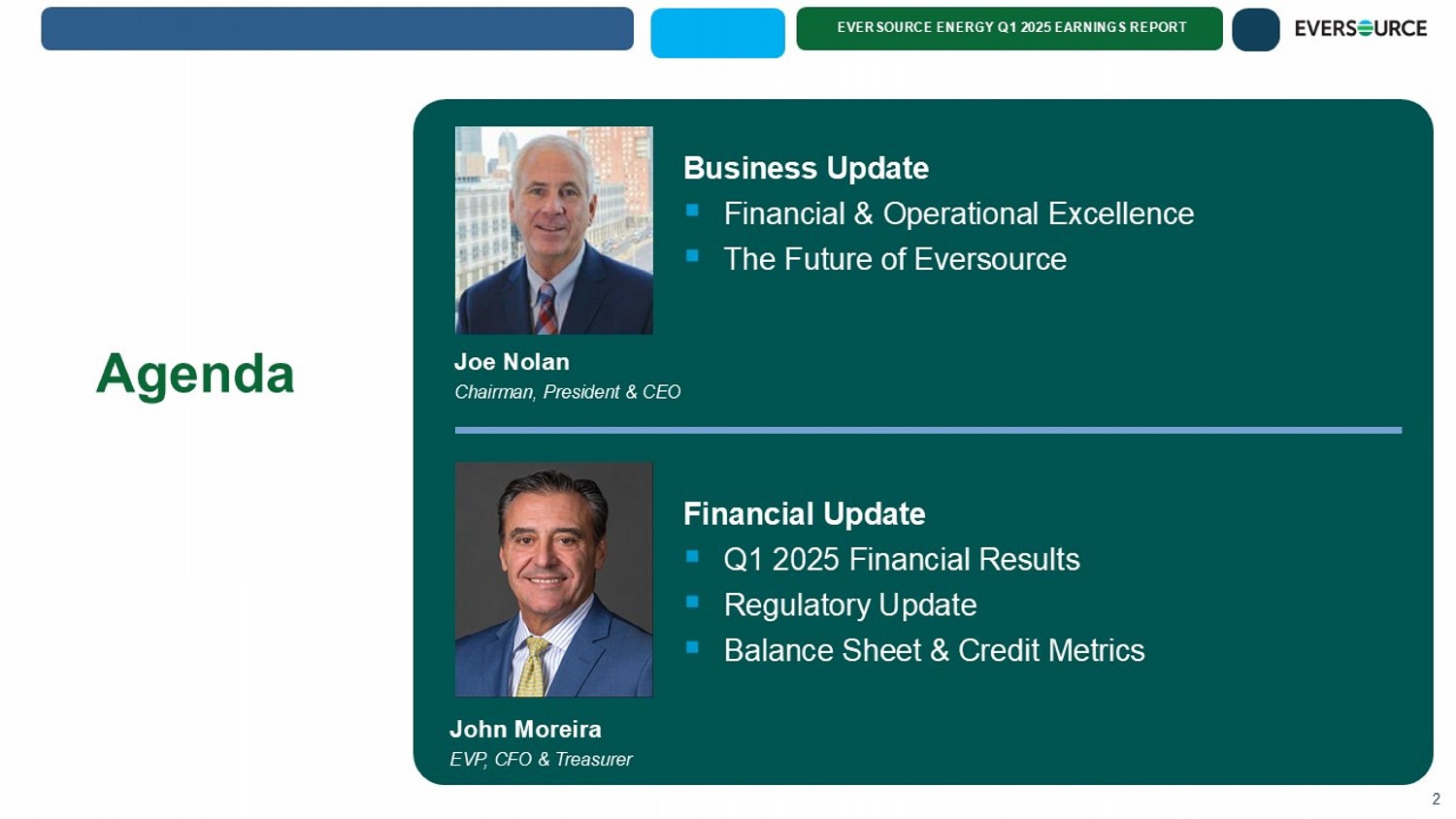This screenshot has height=819, width=1456.
Task: Click the bullet square before Financial & Operational Excellence
Action: pos(692,210)
